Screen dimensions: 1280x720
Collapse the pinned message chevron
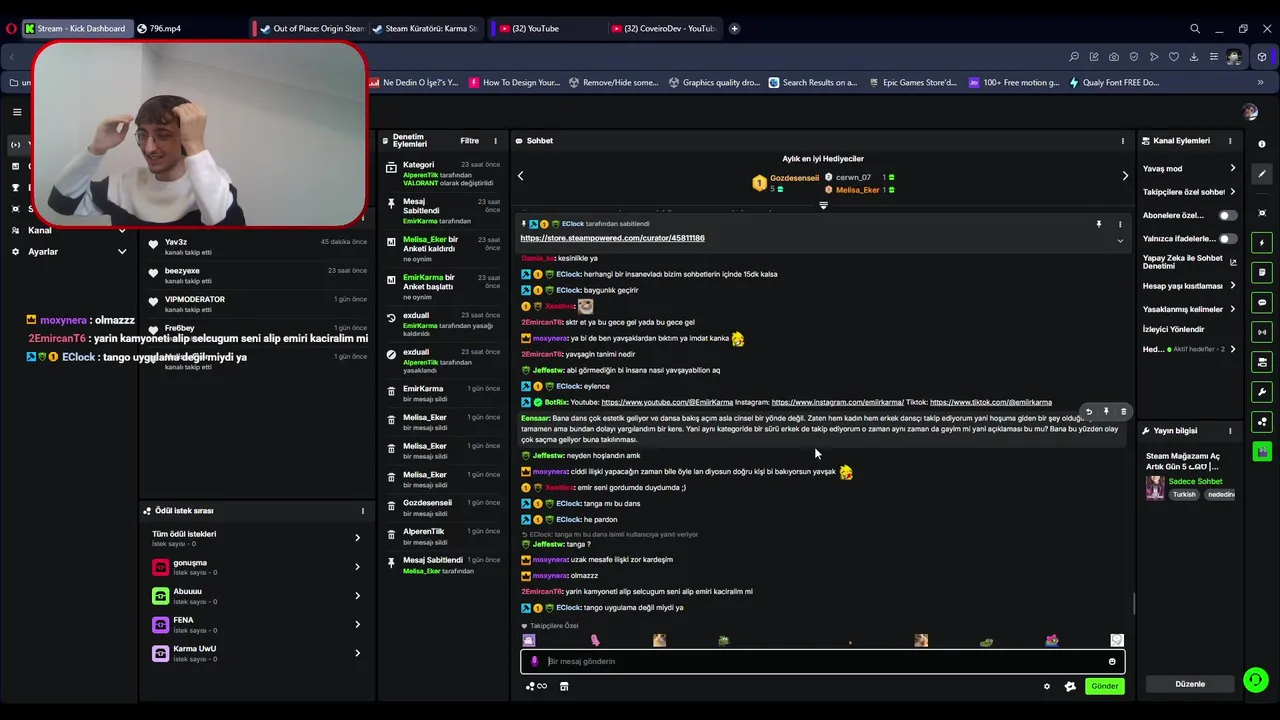coord(1120,241)
